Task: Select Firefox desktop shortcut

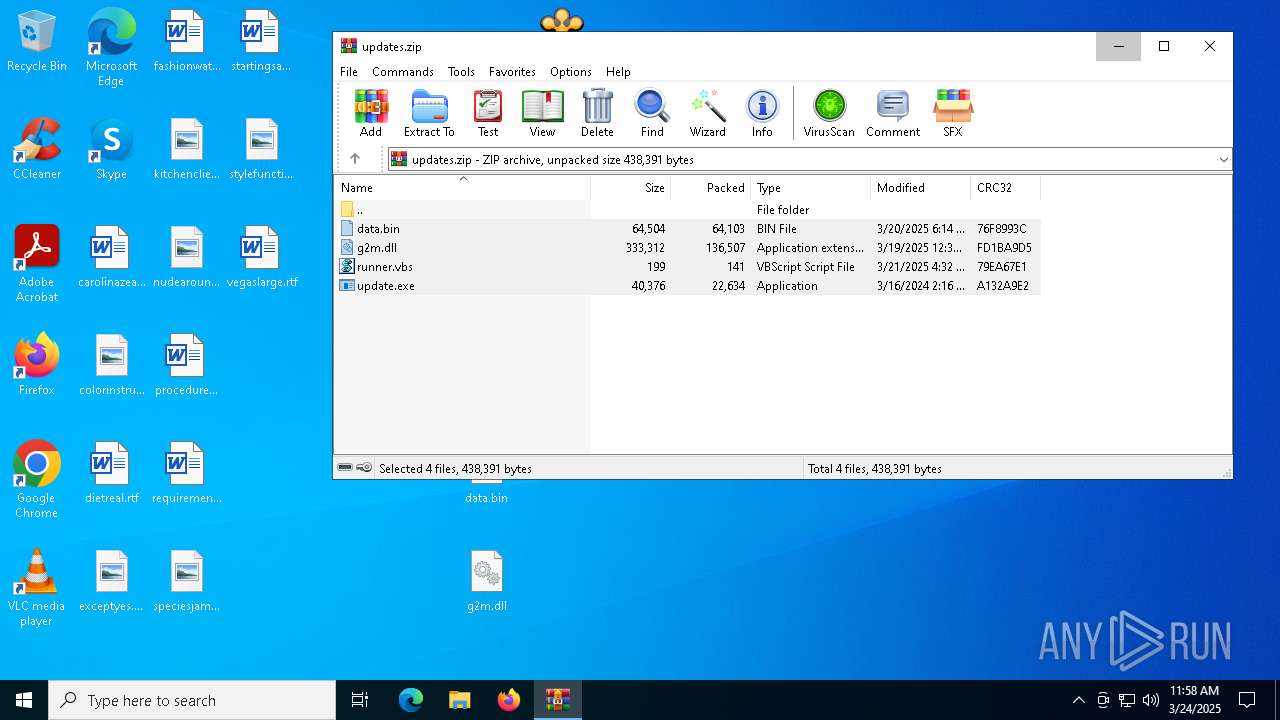Action: tap(37, 365)
